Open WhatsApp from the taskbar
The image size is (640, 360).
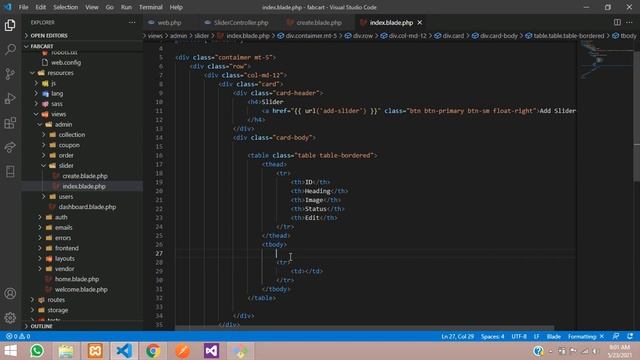point(37,351)
